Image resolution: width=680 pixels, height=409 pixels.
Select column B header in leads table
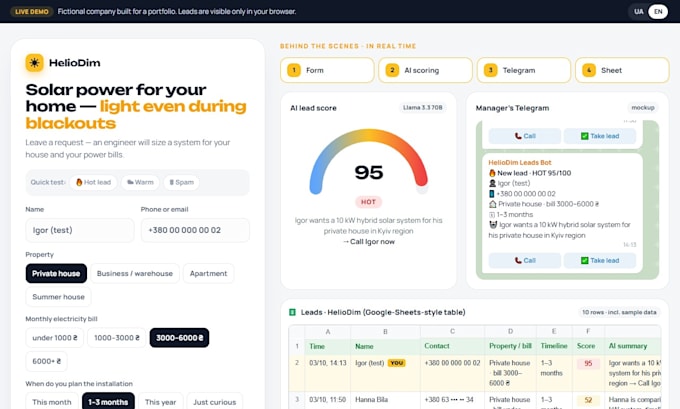[385, 332]
